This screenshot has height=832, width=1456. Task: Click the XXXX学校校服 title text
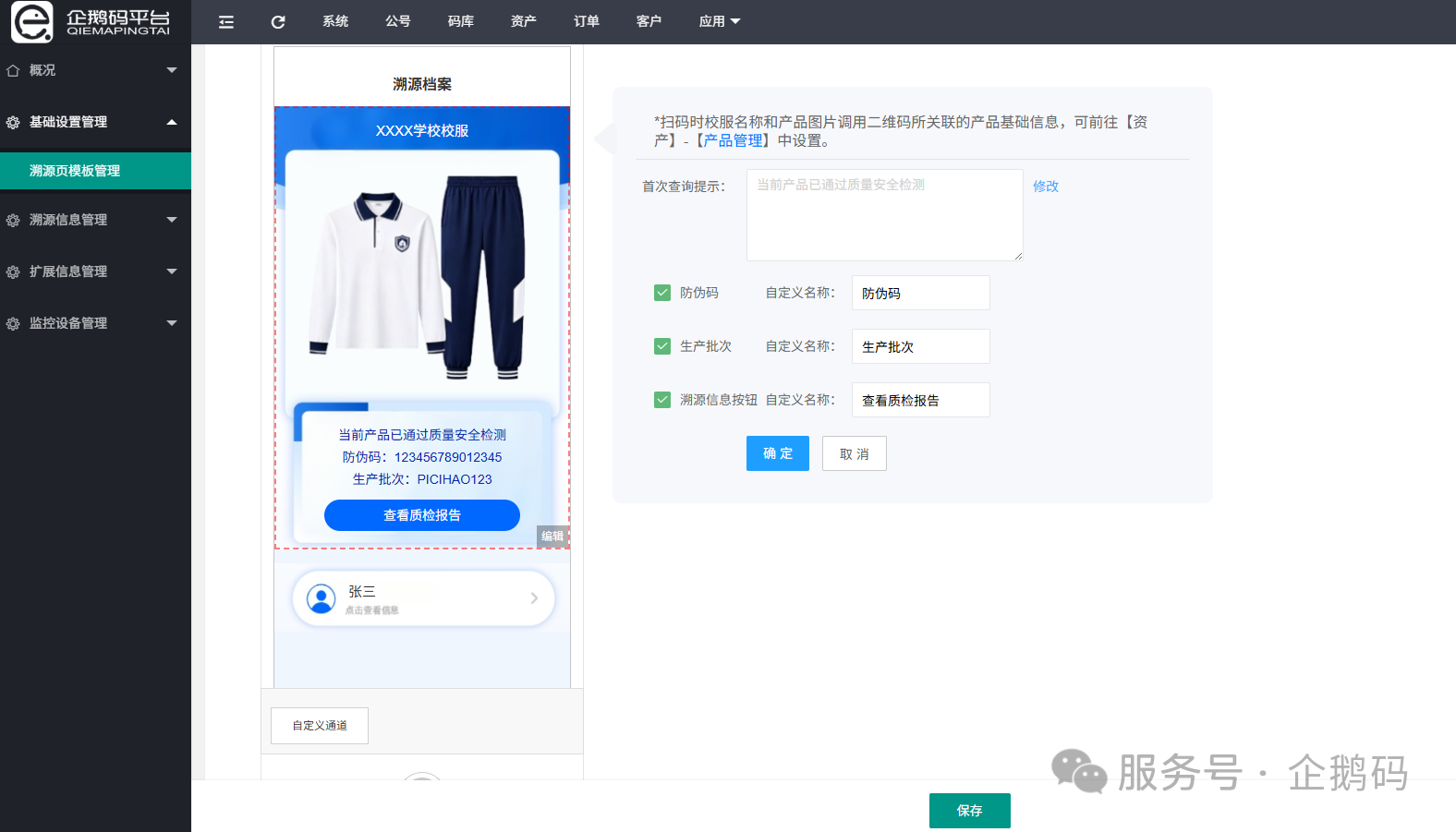pyautogui.click(x=422, y=131)
